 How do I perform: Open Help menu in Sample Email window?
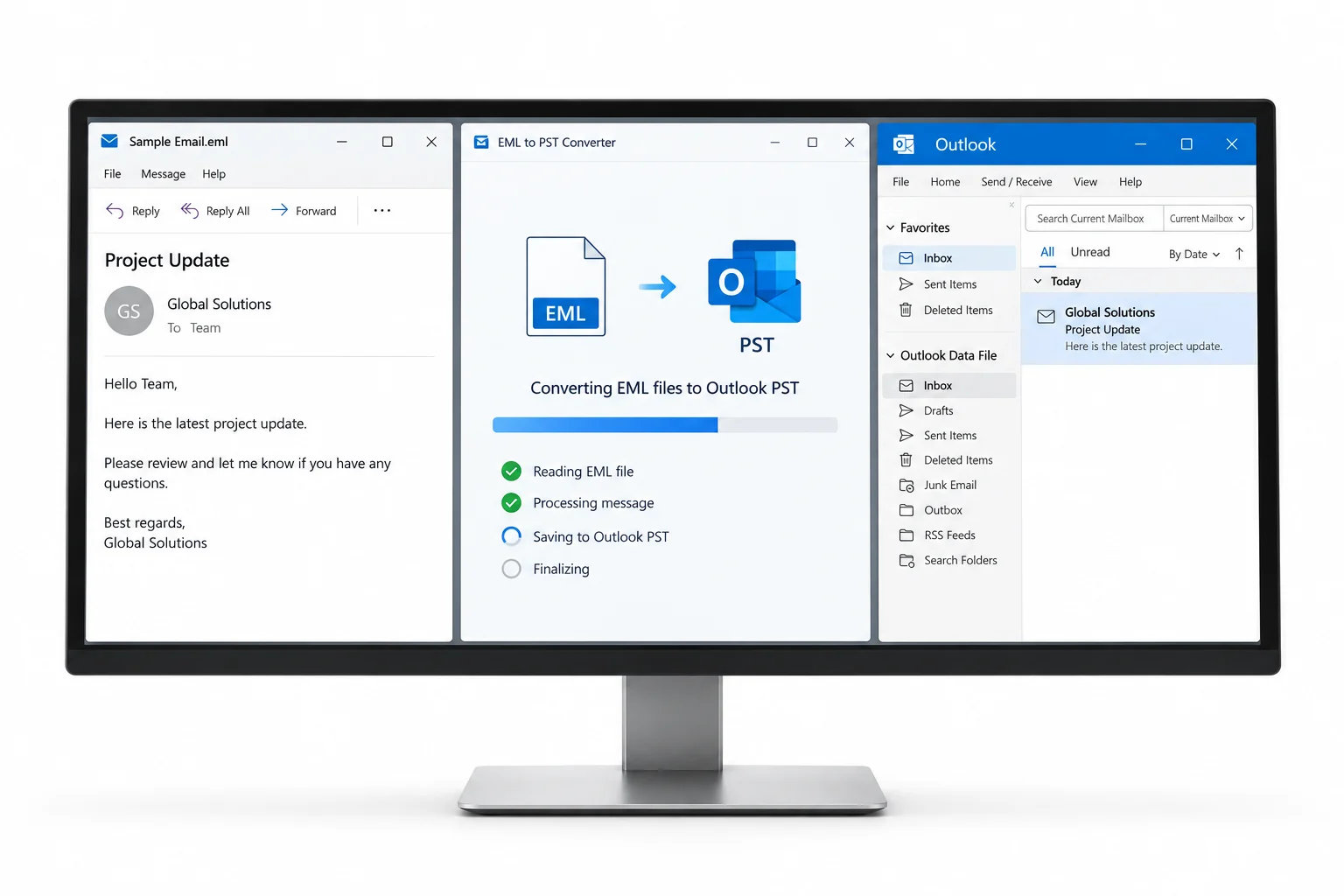pyautogui.click(x=214, y=174)
